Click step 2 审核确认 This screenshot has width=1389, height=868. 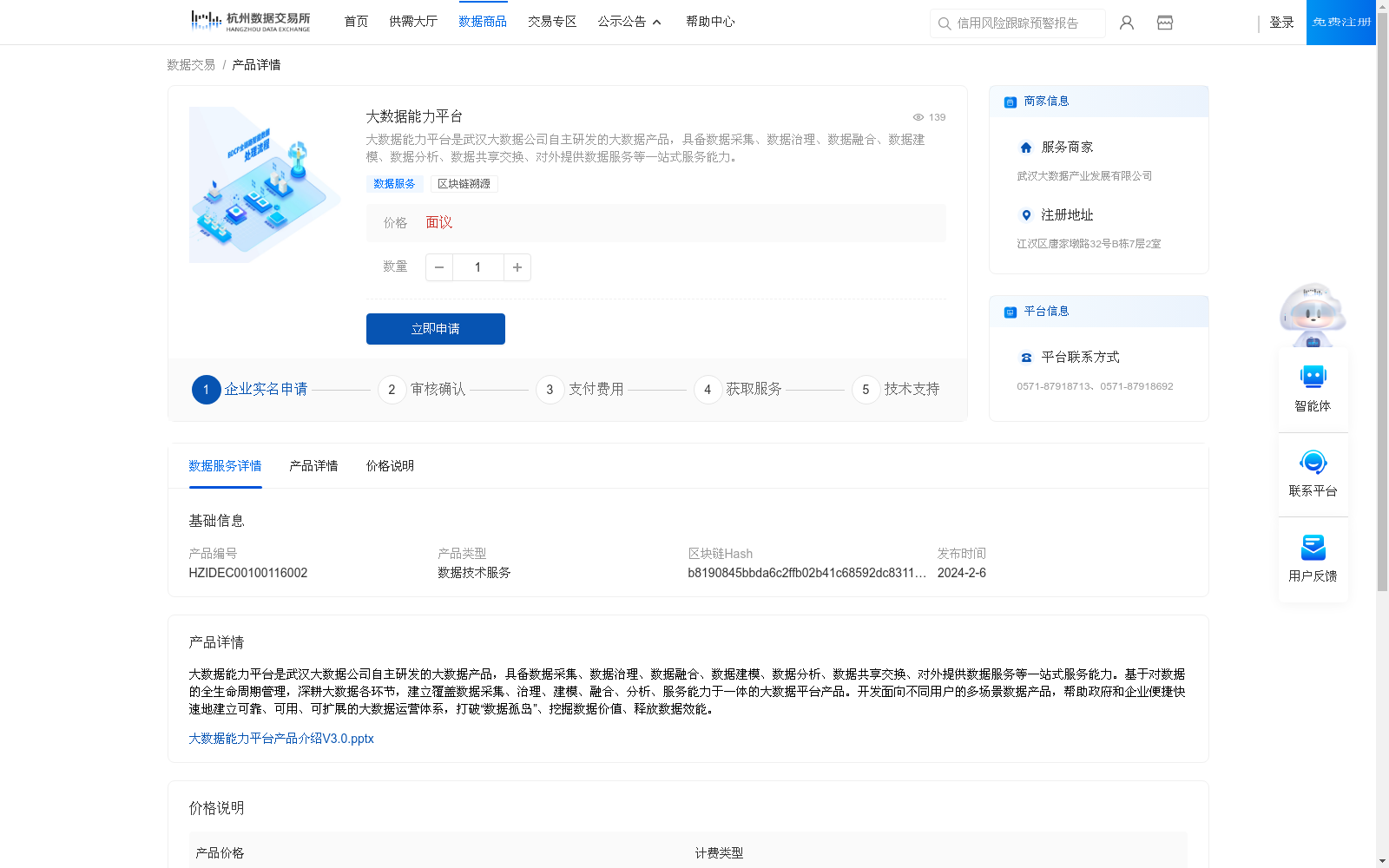(x=422, y=390)
